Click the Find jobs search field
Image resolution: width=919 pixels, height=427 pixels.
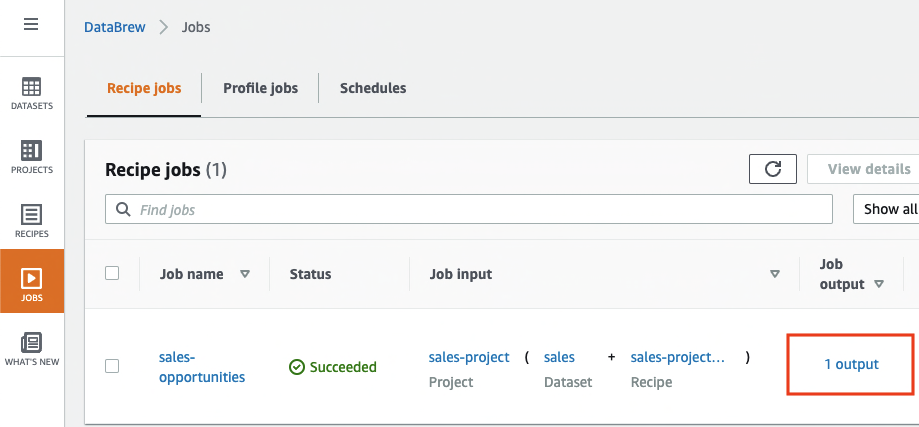(480, 210)
